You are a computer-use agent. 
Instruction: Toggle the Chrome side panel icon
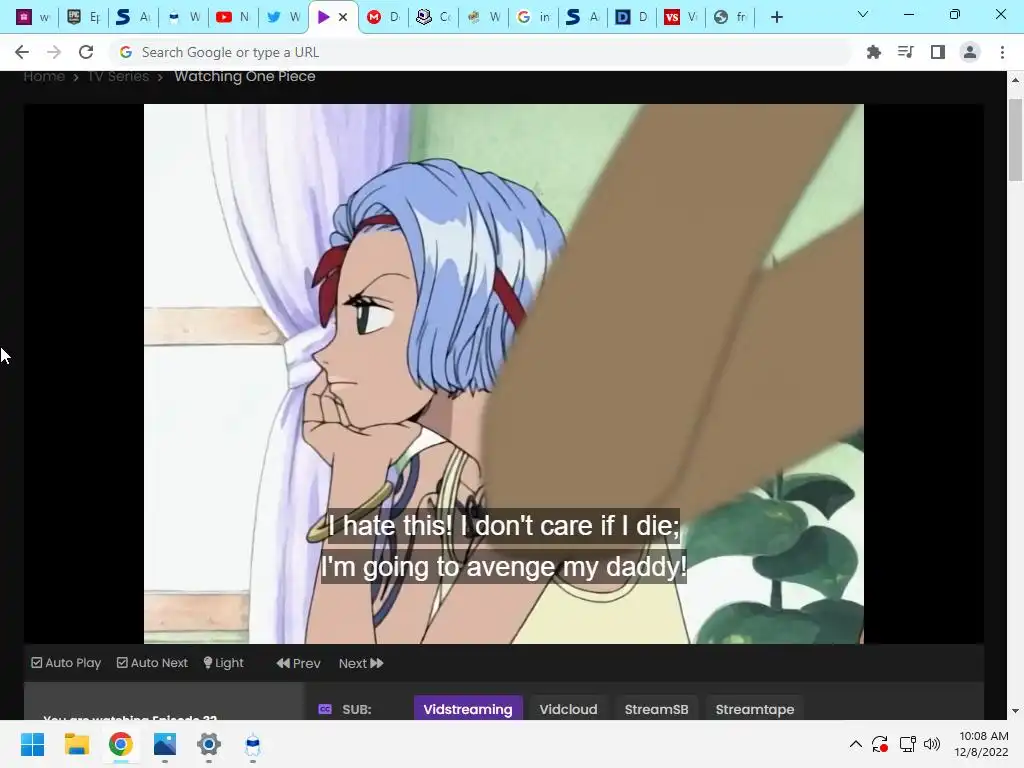point(938,52)
